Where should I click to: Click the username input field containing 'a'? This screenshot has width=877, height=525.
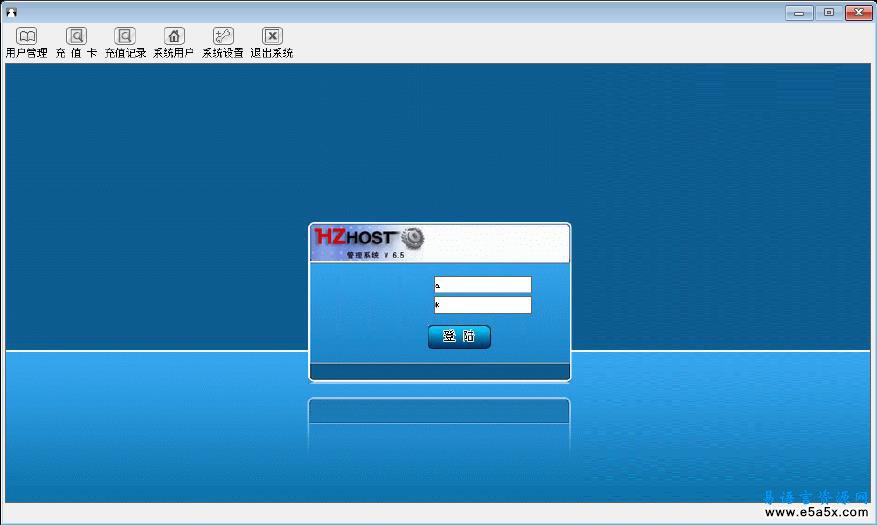click(483, 285)
